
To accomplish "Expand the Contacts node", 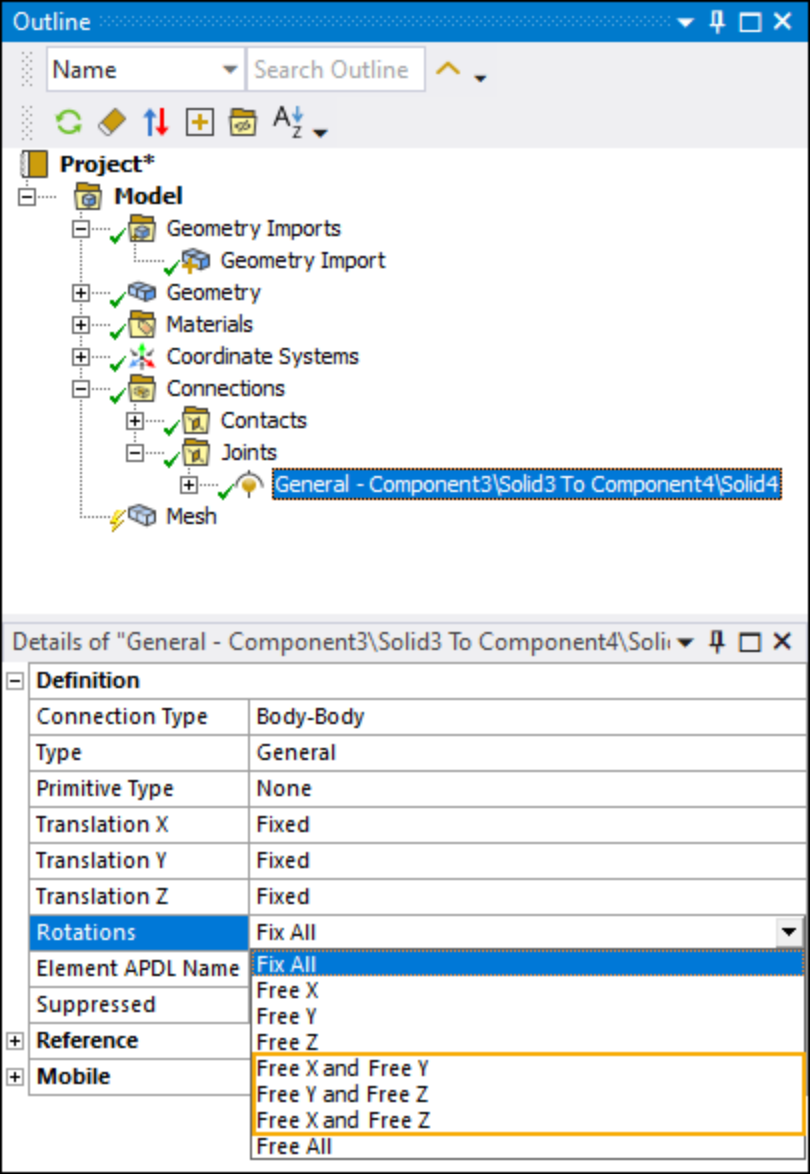I will click(x=135, y=421).
